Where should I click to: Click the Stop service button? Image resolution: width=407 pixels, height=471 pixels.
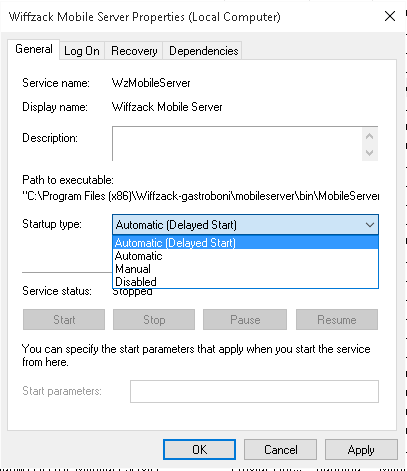(x=154, y=320)
